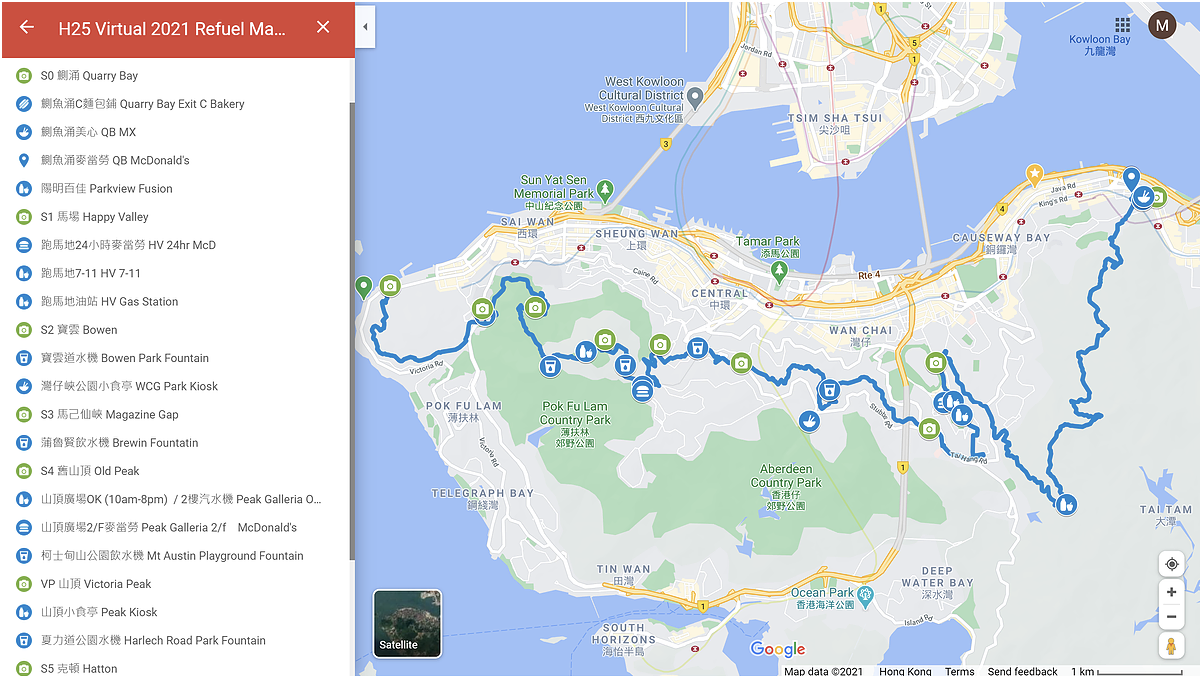This screenshot has height=676, width=1200.
Task: Click the side panel list scrollbar
Action: [351, 330]
